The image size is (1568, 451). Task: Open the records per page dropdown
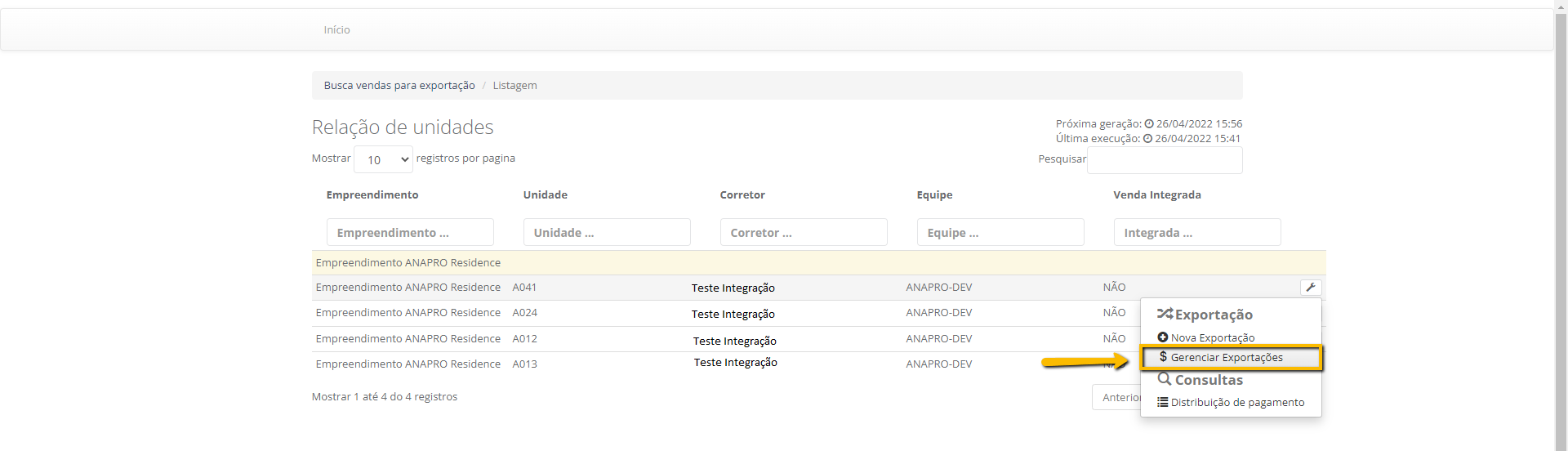click(x=383, y=160)
